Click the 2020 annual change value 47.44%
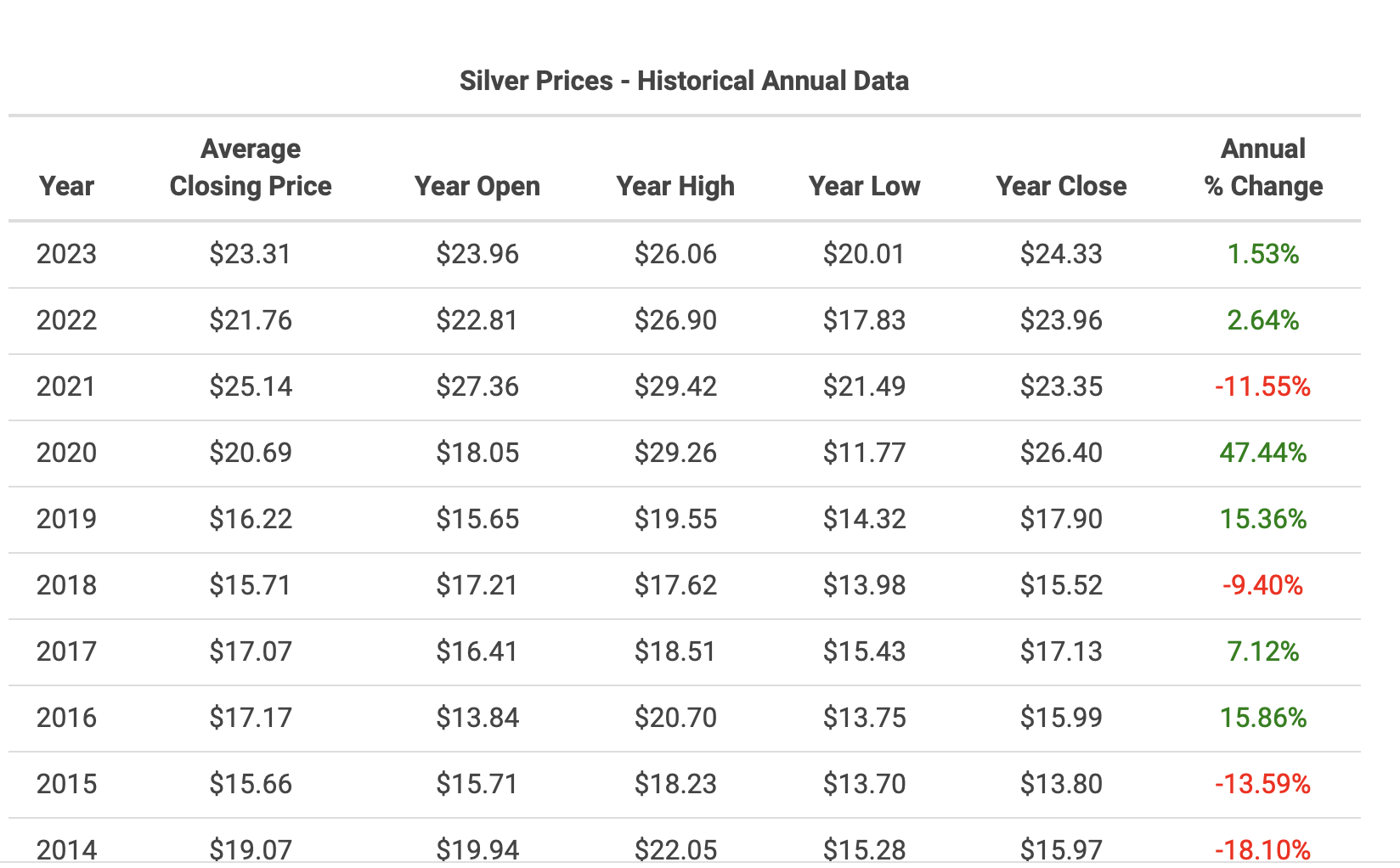Image resolution: width=1400 pixels, height=868 pixels. coord(1263,453)
